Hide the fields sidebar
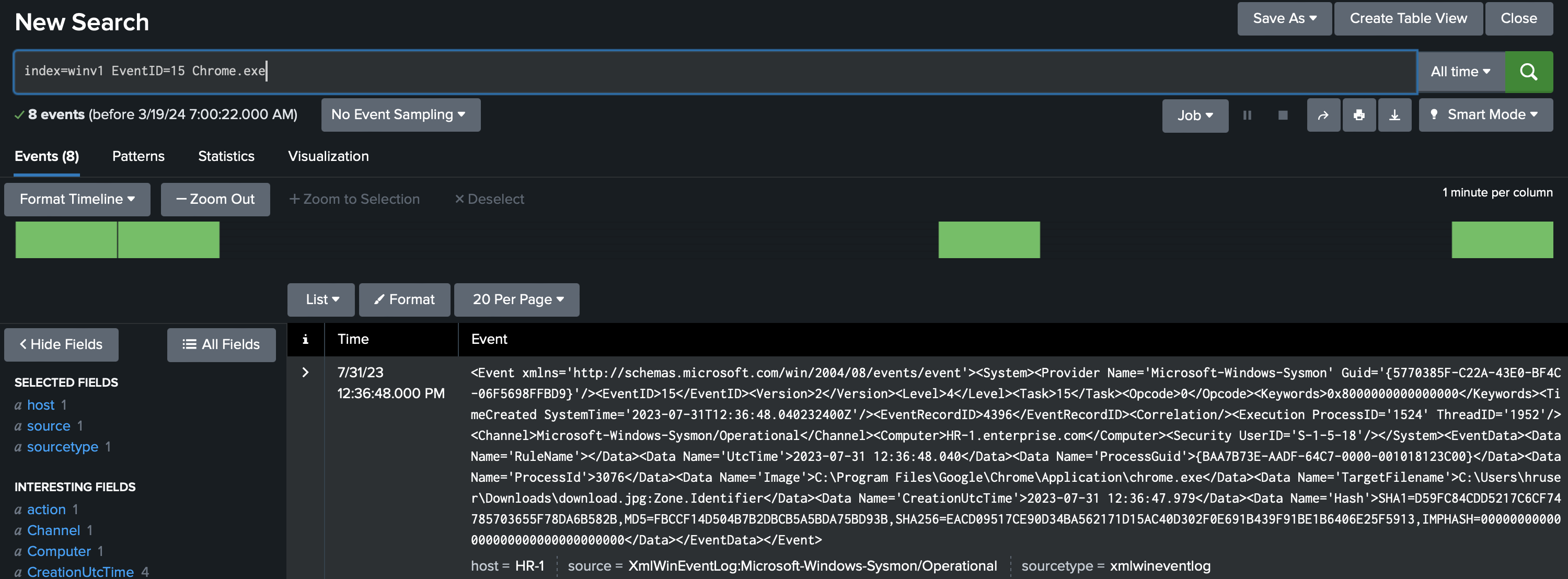 click(61, 344)
